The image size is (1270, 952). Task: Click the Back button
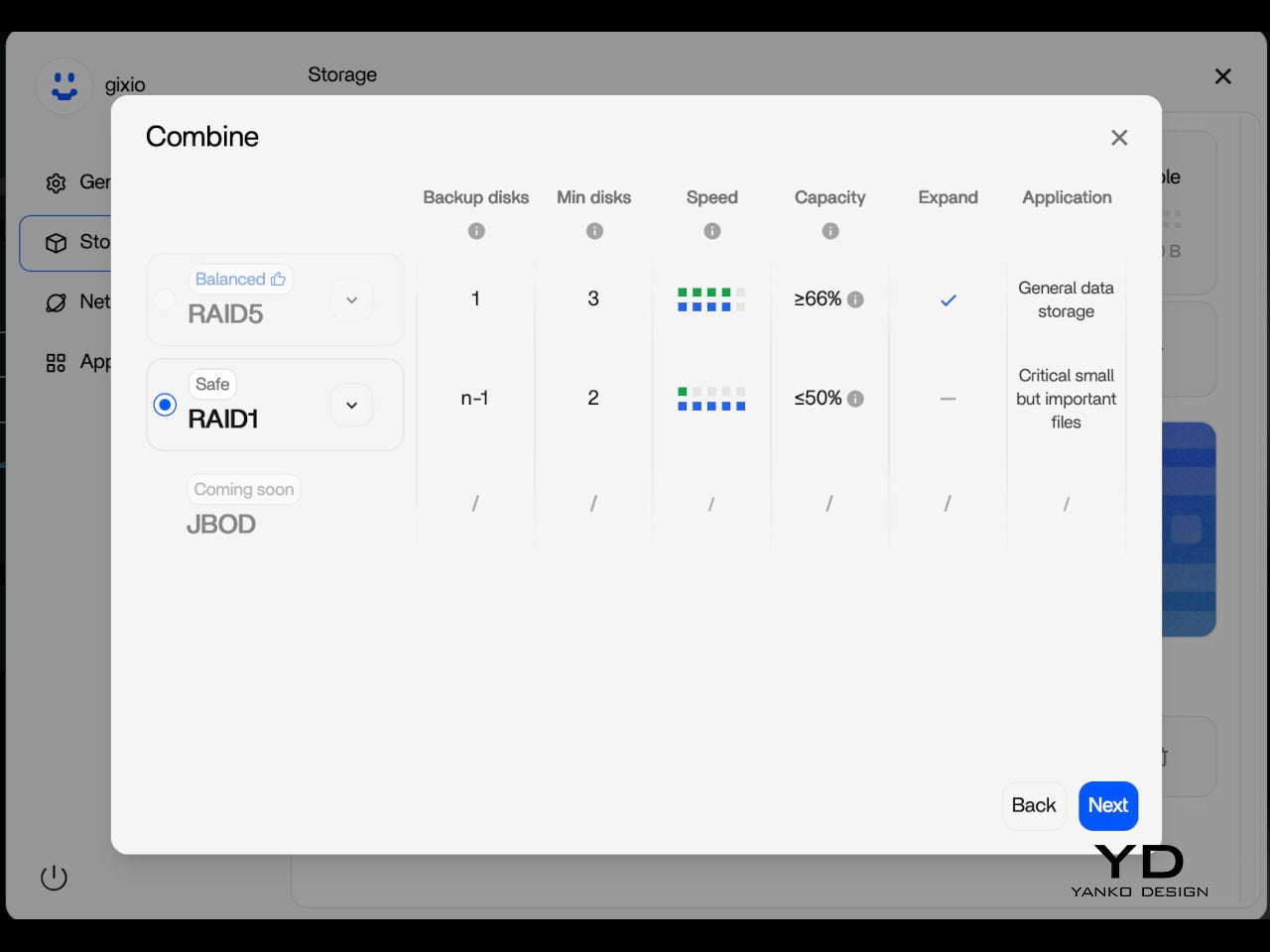1033,805
